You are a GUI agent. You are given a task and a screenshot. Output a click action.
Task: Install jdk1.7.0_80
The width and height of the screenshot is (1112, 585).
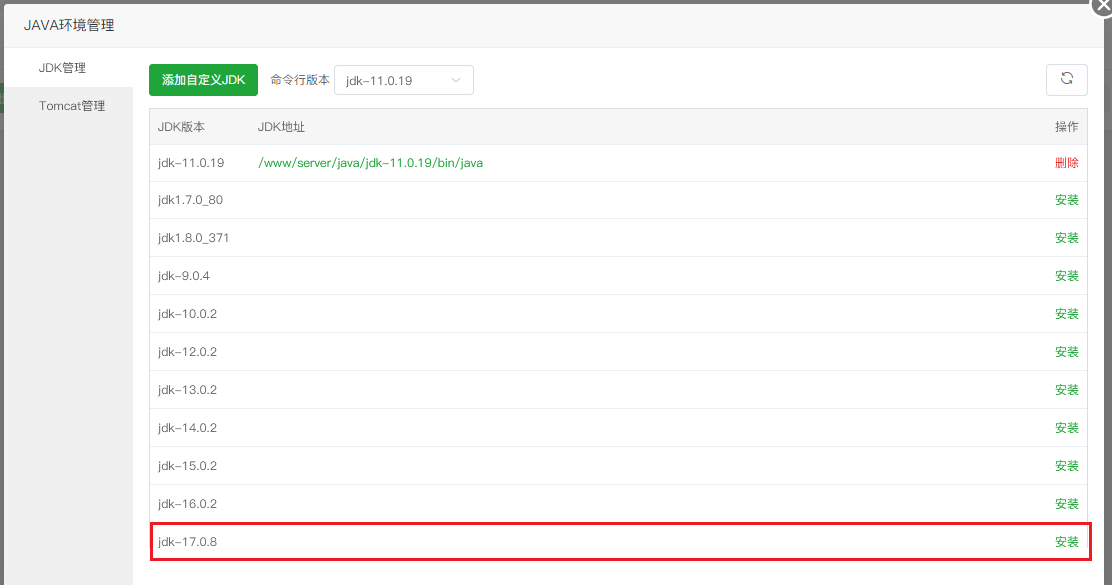click(x=1066, y=200)
